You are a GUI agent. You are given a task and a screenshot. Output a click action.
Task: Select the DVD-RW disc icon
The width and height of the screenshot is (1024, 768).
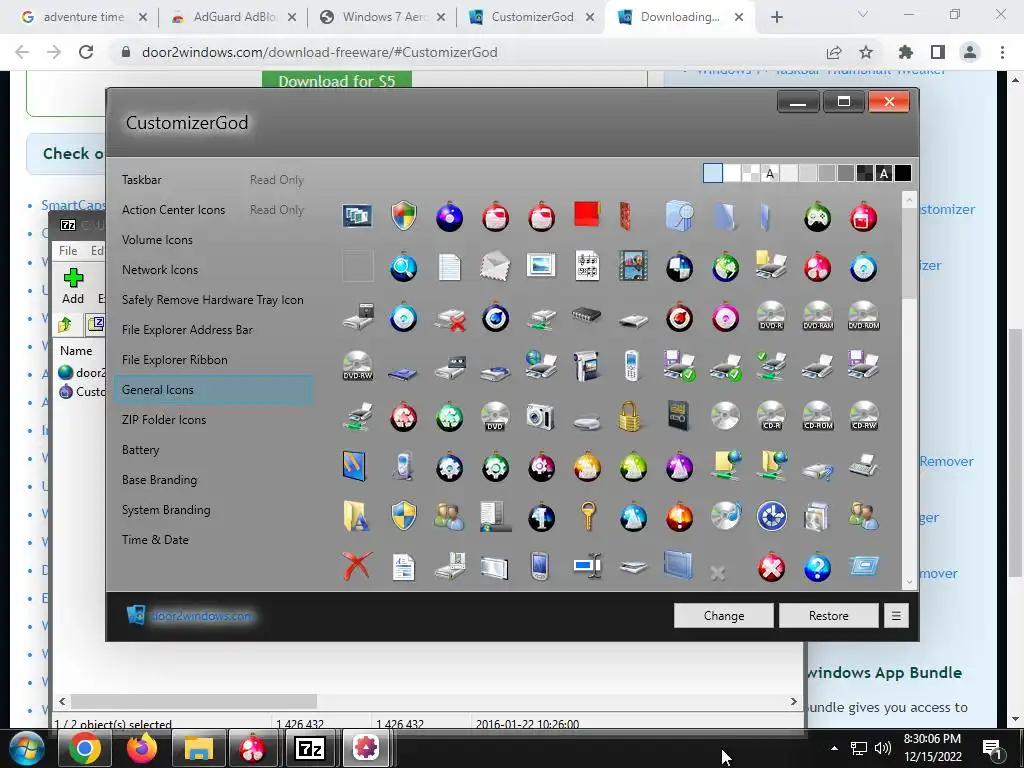357,367
